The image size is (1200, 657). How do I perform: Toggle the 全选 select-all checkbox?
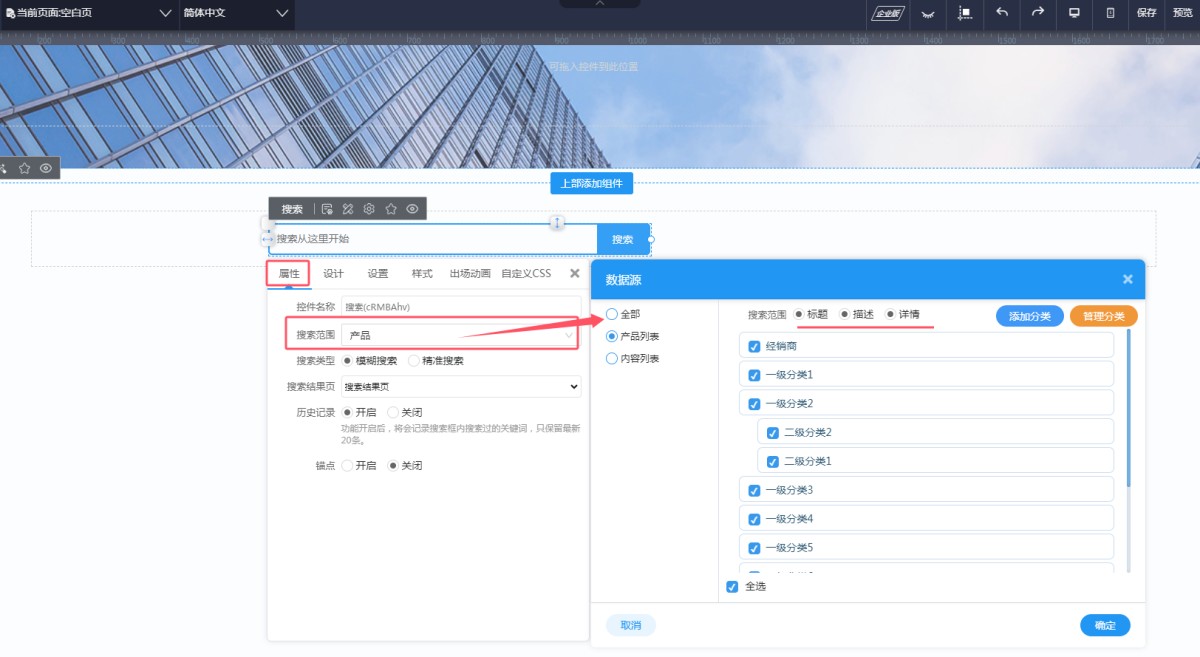click(x=732, y=586)
